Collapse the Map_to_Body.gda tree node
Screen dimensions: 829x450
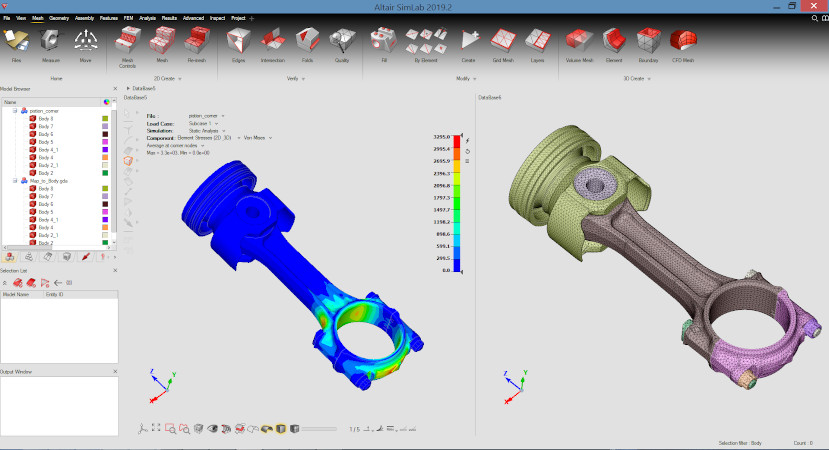tap(15, 181)
